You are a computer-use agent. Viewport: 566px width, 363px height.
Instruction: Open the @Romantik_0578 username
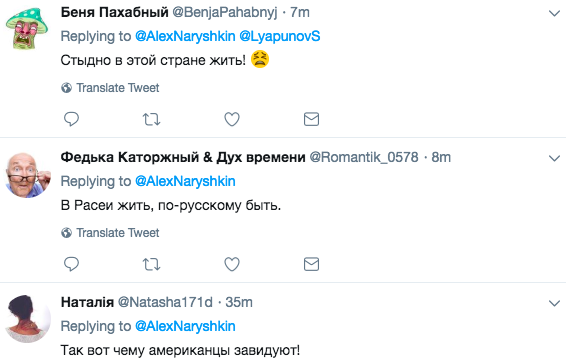[364, 158]
